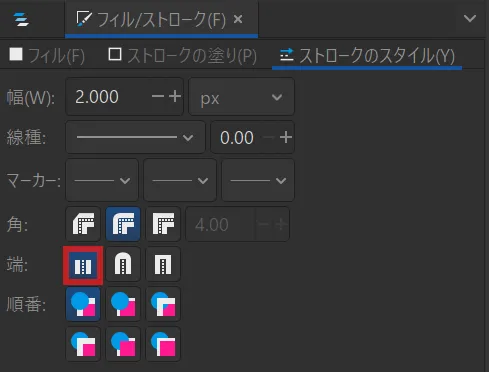Open the middle marker dropdown
This screenshot has width=489, height=372.
180,180
